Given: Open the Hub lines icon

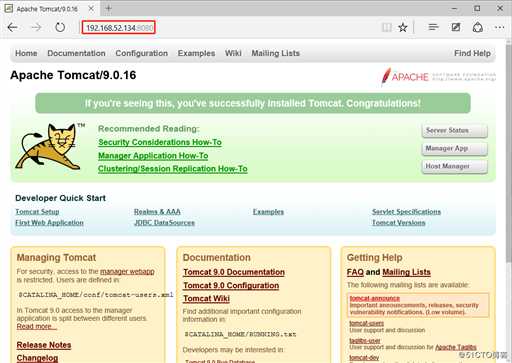Looking at the screenshot, I should click(433, 27).
